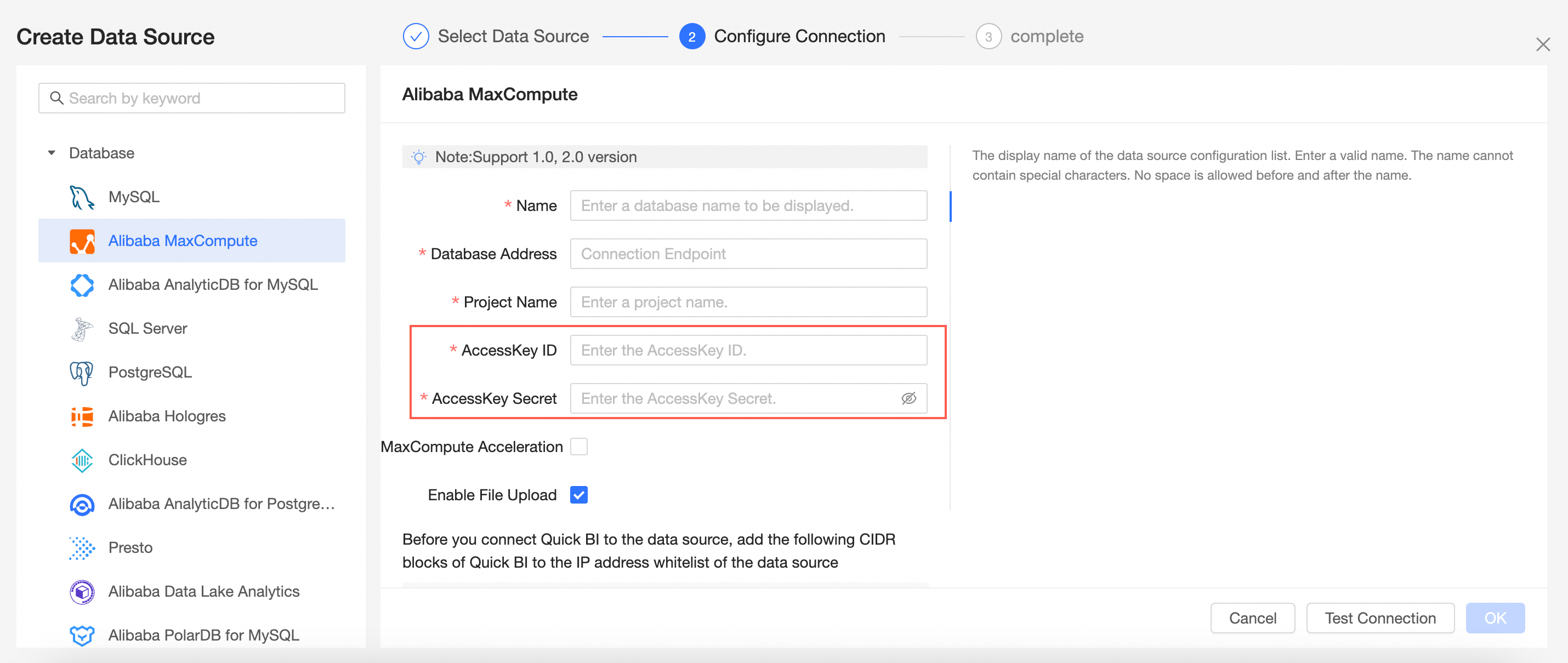Pick the ClickHouse icon
Screen dimensions: 1568x663
pos(82,460)
